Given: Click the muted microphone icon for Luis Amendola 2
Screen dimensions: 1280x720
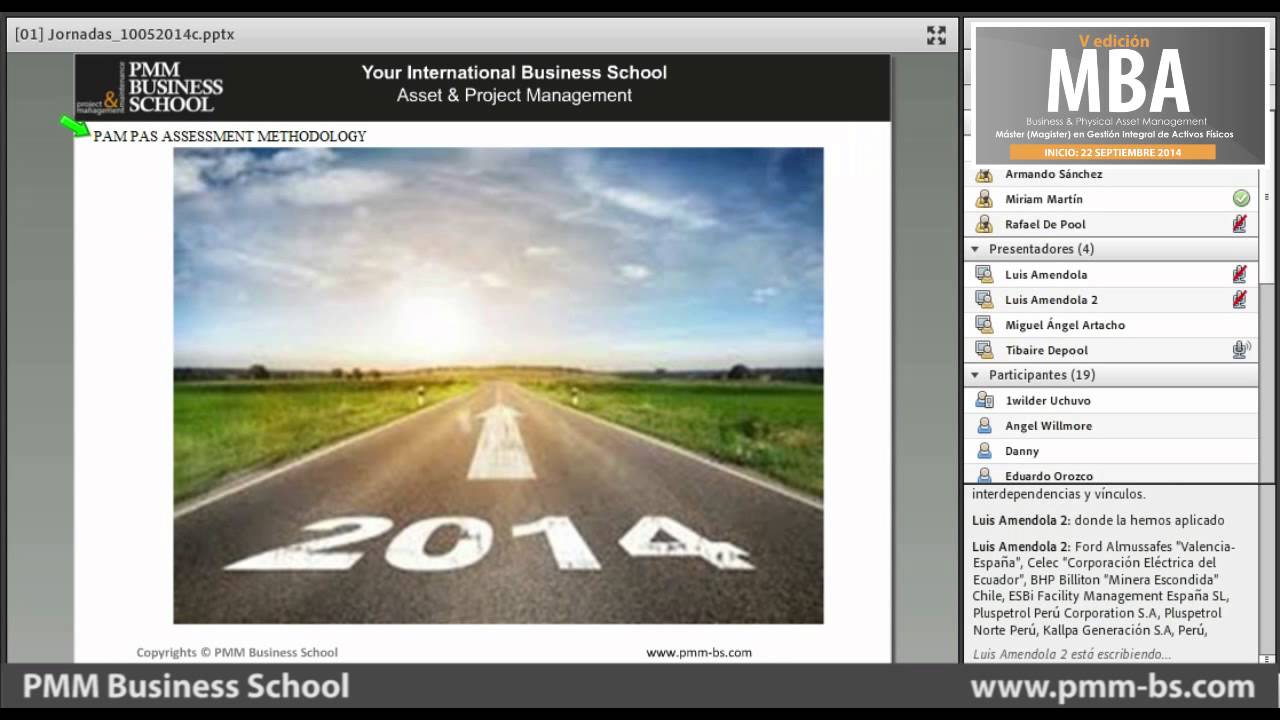Looking at the screenshot, I should (x=1240, y=300).
